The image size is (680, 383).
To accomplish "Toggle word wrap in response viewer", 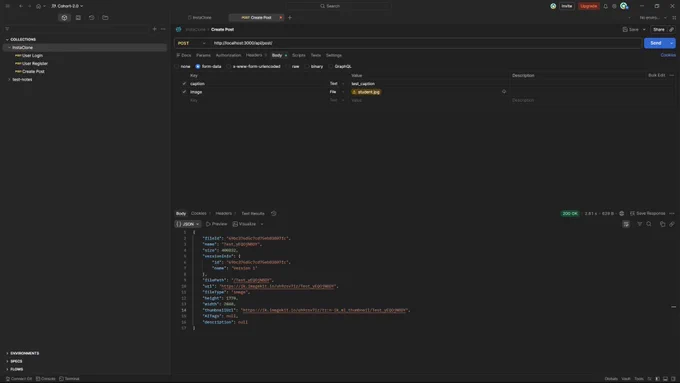I will 626,224.
